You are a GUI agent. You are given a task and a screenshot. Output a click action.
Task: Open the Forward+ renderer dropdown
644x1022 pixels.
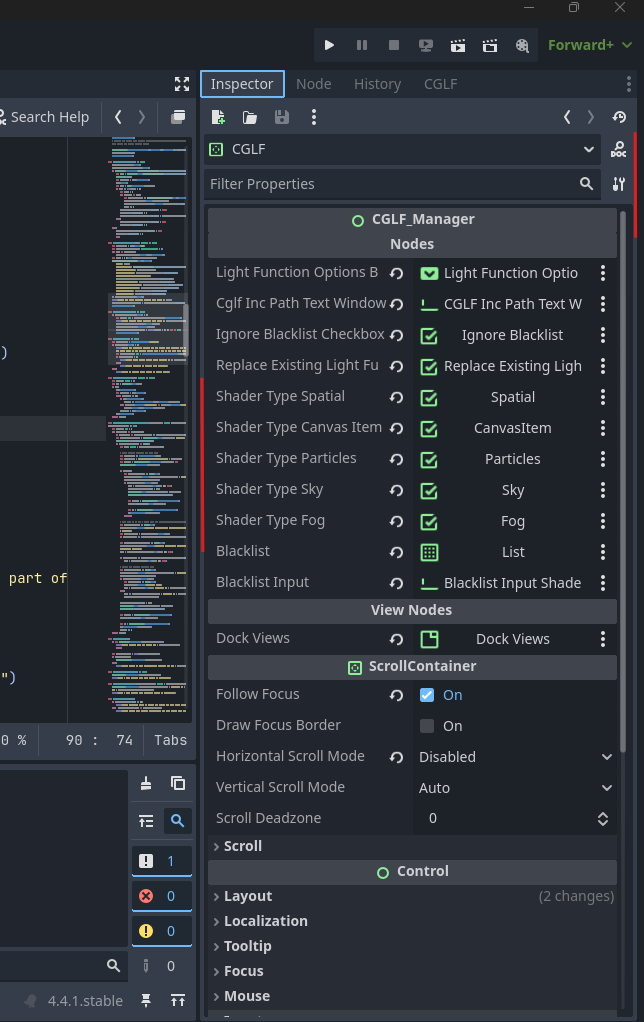[x=589, y=45]
